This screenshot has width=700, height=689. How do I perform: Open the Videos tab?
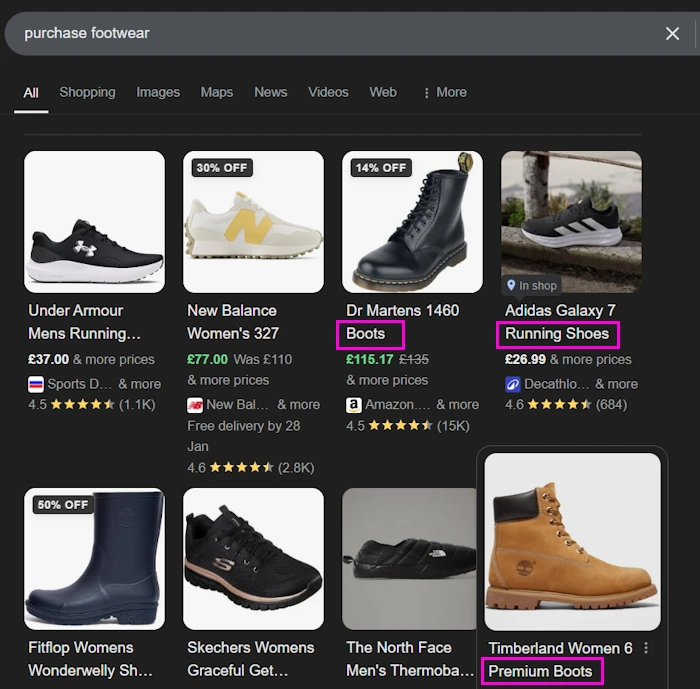328,92
